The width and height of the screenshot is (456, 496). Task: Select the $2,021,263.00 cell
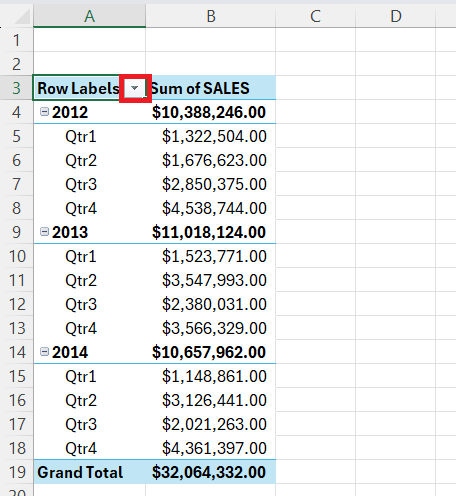coord(211,424)
